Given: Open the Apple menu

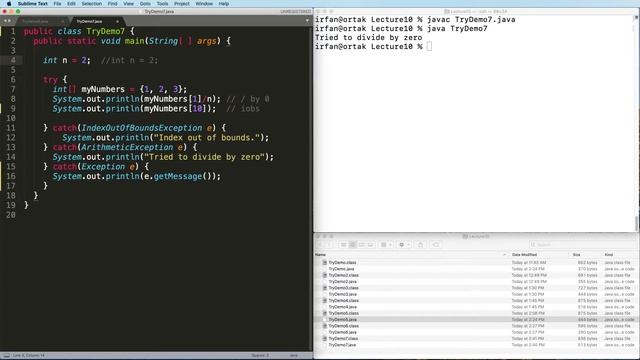Looking at the screenshot, I should click(9, 4).
